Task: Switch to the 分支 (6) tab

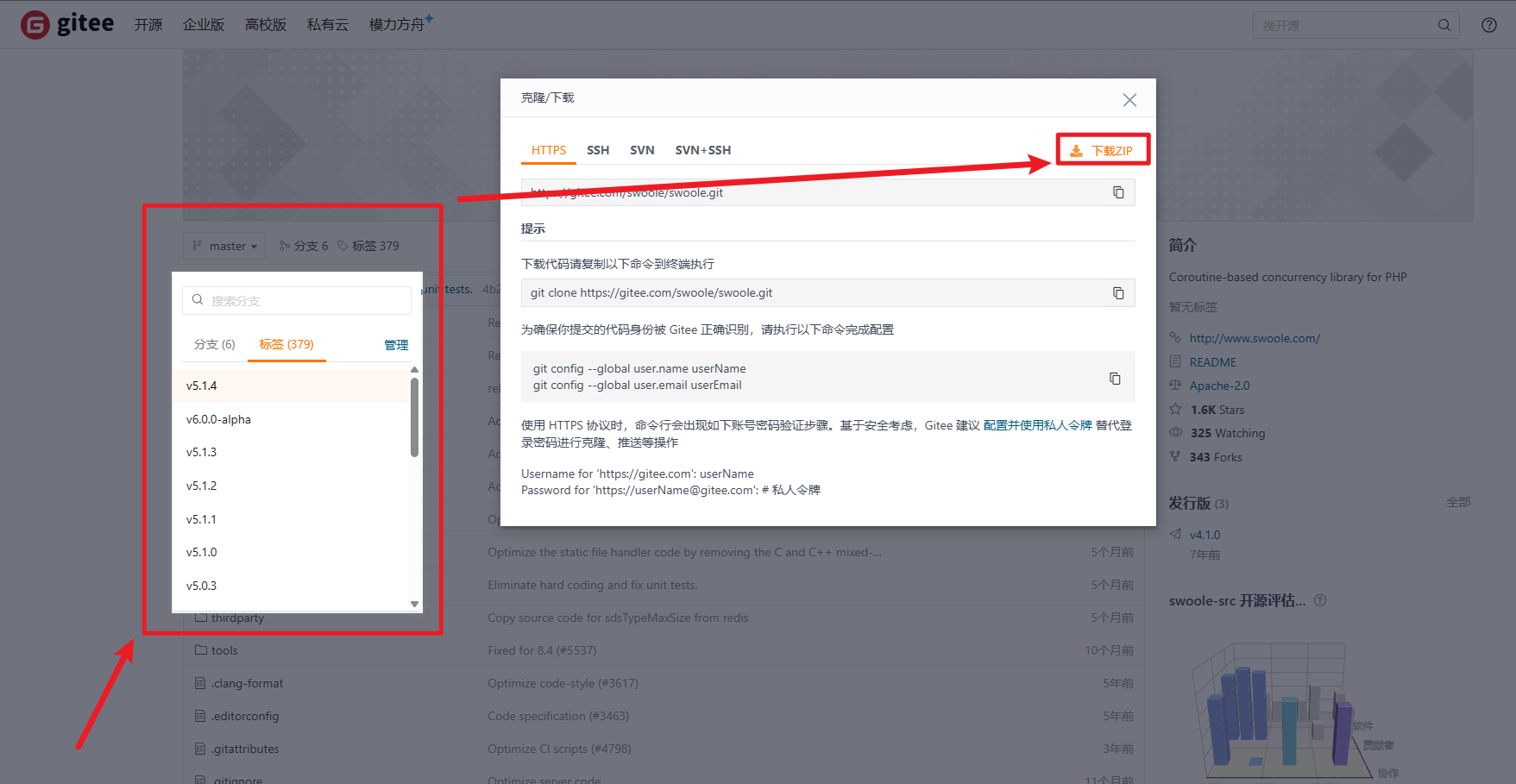Action: [214, 343]
